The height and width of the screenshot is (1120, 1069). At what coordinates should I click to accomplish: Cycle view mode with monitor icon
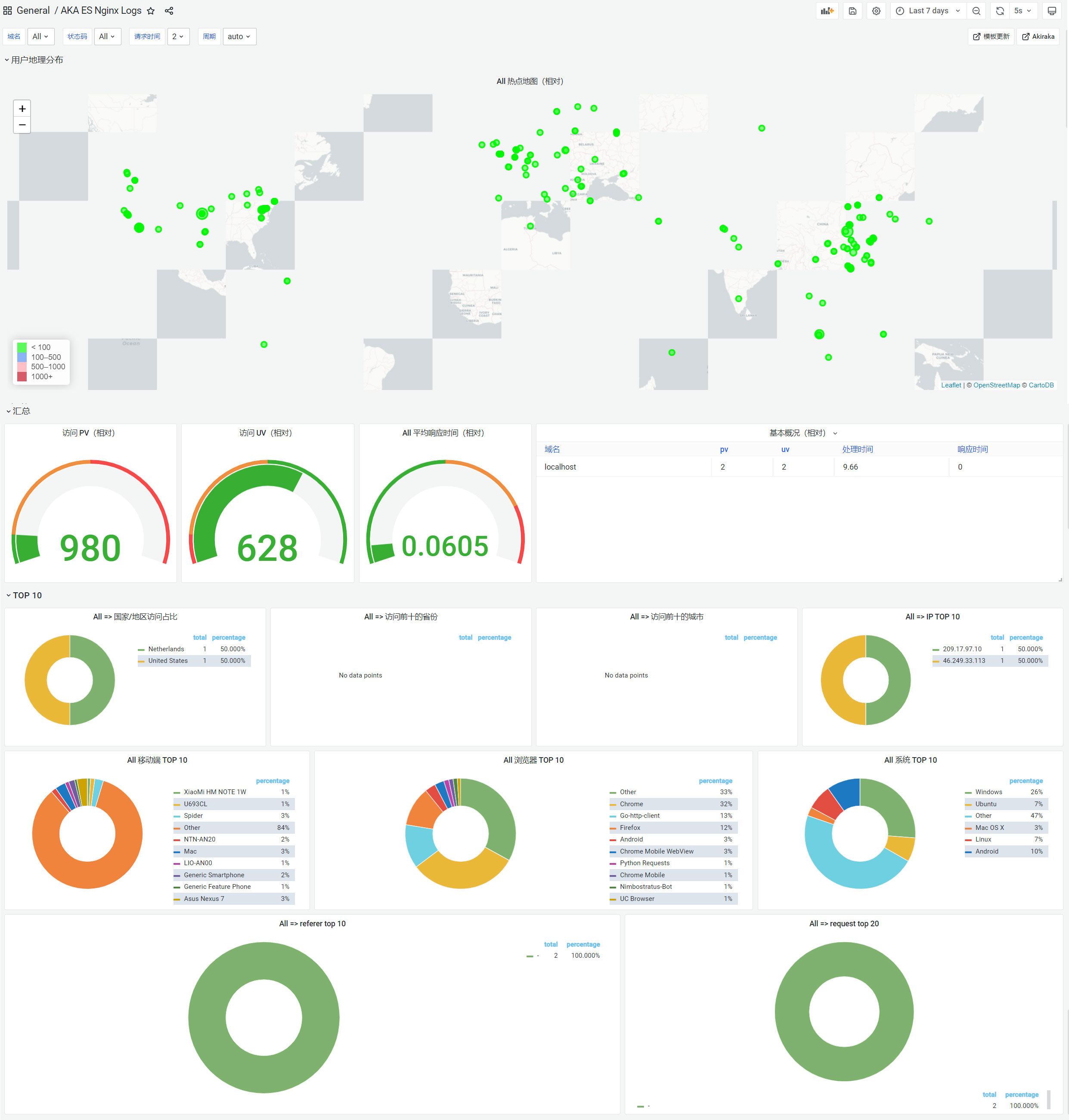pyautogui.click(x=1052, y=11)
